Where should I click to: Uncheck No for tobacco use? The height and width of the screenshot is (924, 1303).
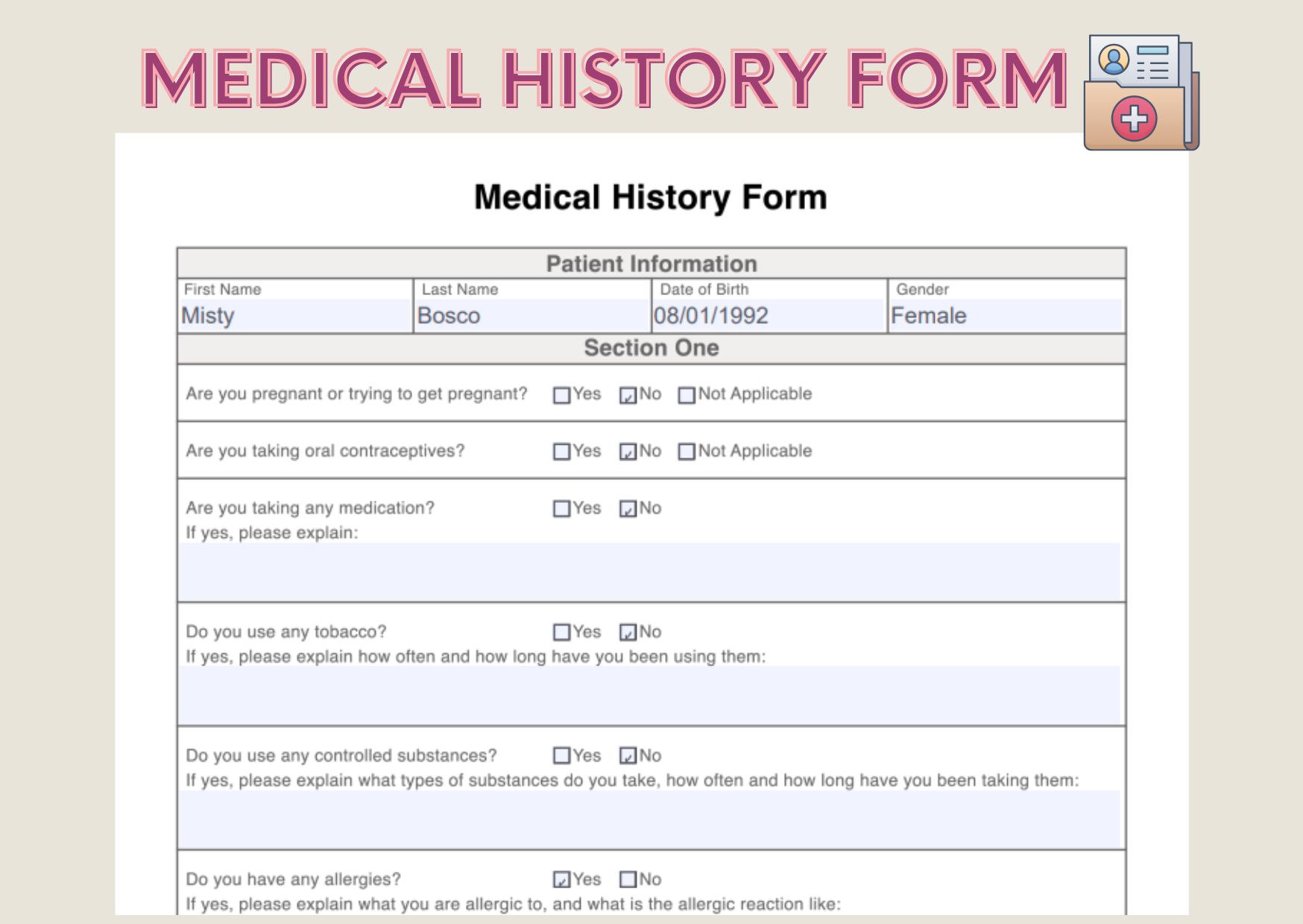[x=628, y=633]
